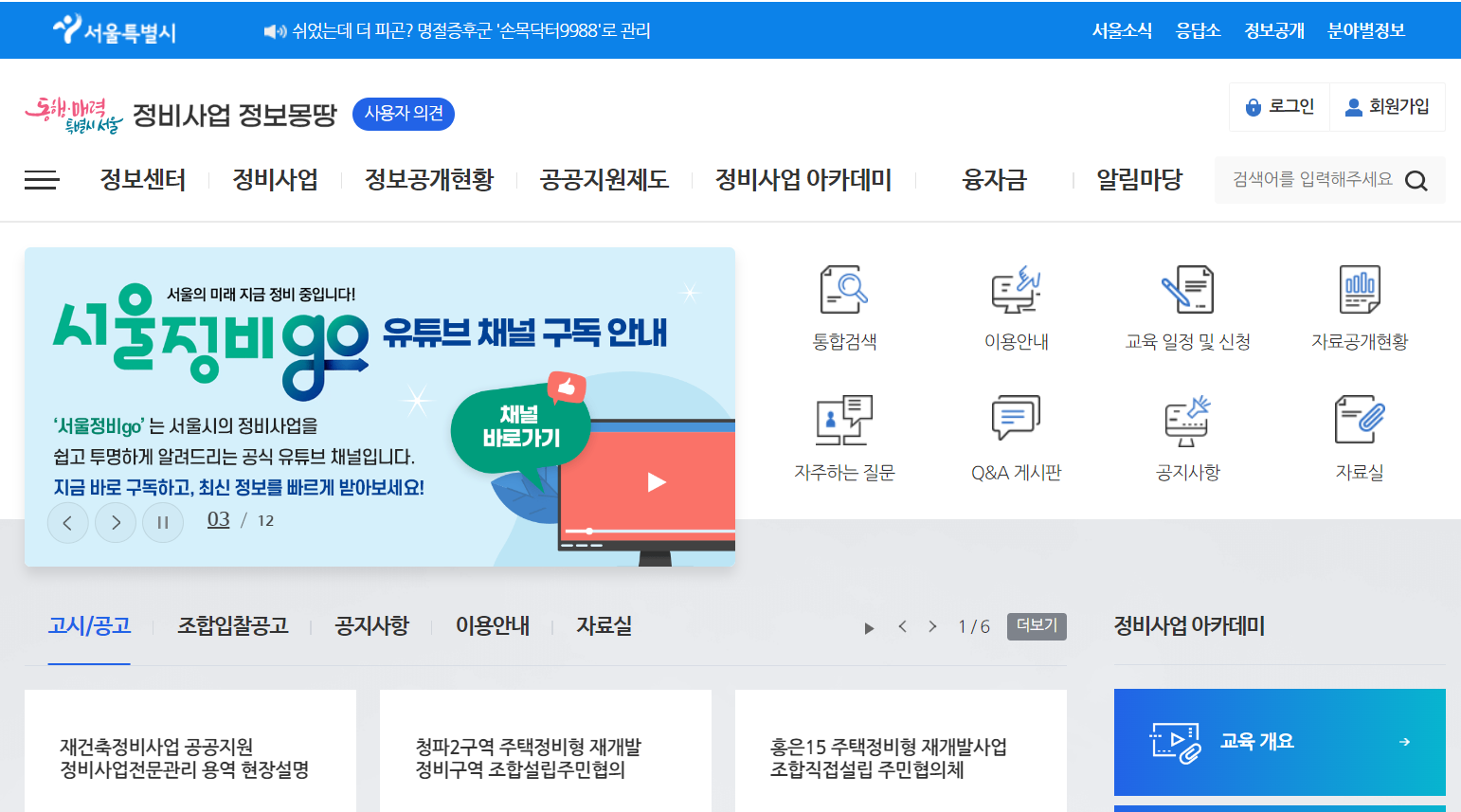Open the 융자금 menu
The width and height of the screenshot is (1461, 812).
[995, 180]
